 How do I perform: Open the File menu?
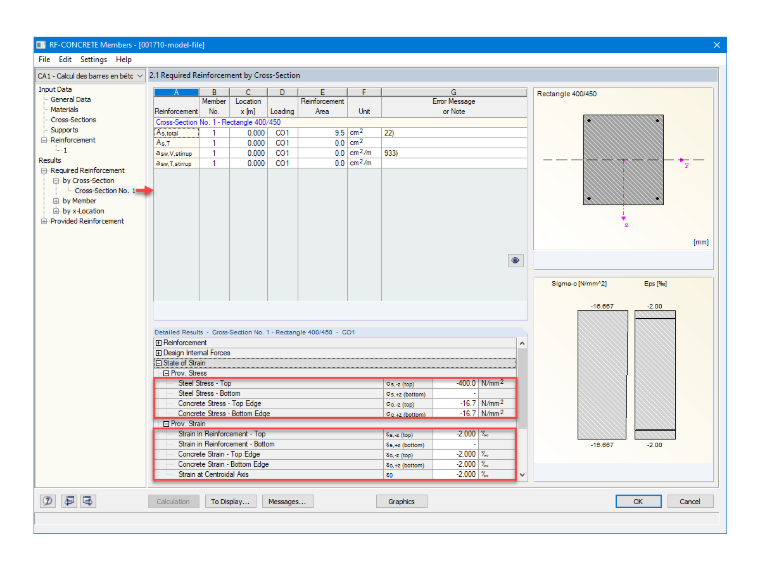[x=44, y=59]
